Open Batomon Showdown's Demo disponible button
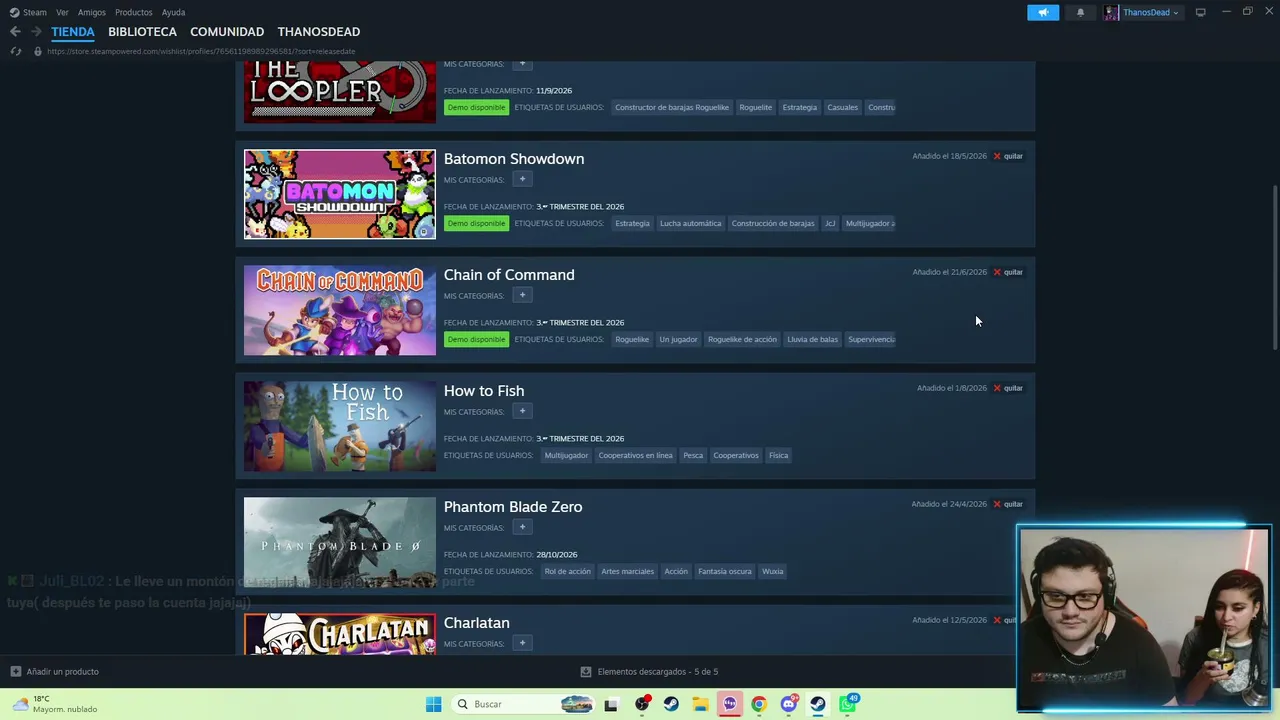Viewport: 1280px width, 720px height. 476,223
